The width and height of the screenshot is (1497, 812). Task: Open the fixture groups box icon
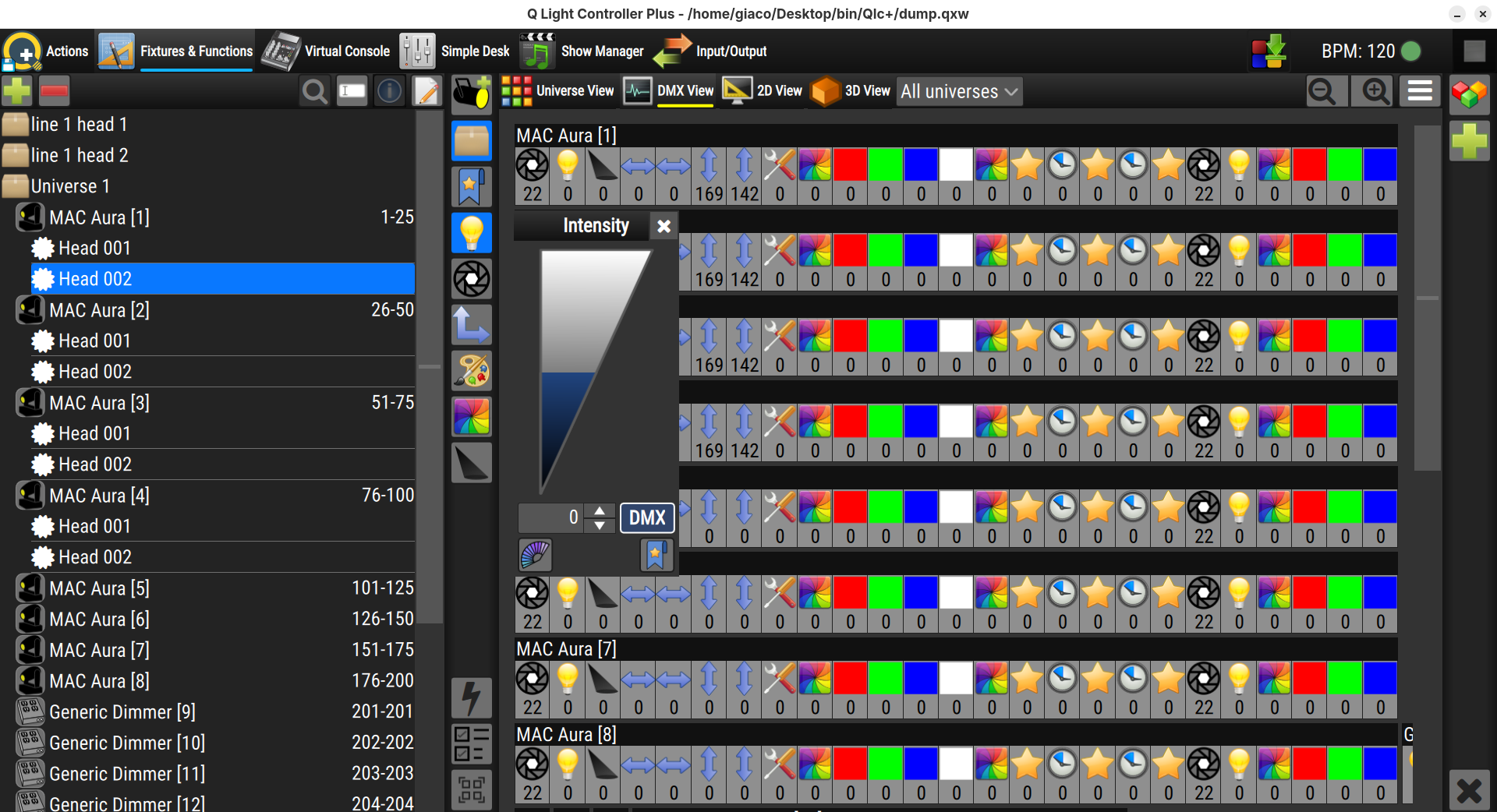click(472, 140)
